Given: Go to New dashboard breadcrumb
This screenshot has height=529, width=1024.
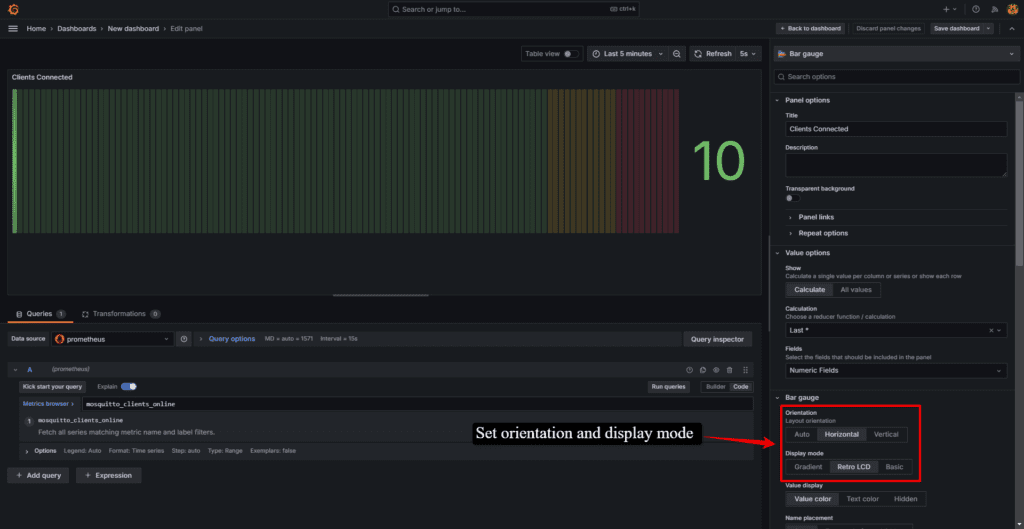Looking at the screenshot, I should (x=133, y=29).
